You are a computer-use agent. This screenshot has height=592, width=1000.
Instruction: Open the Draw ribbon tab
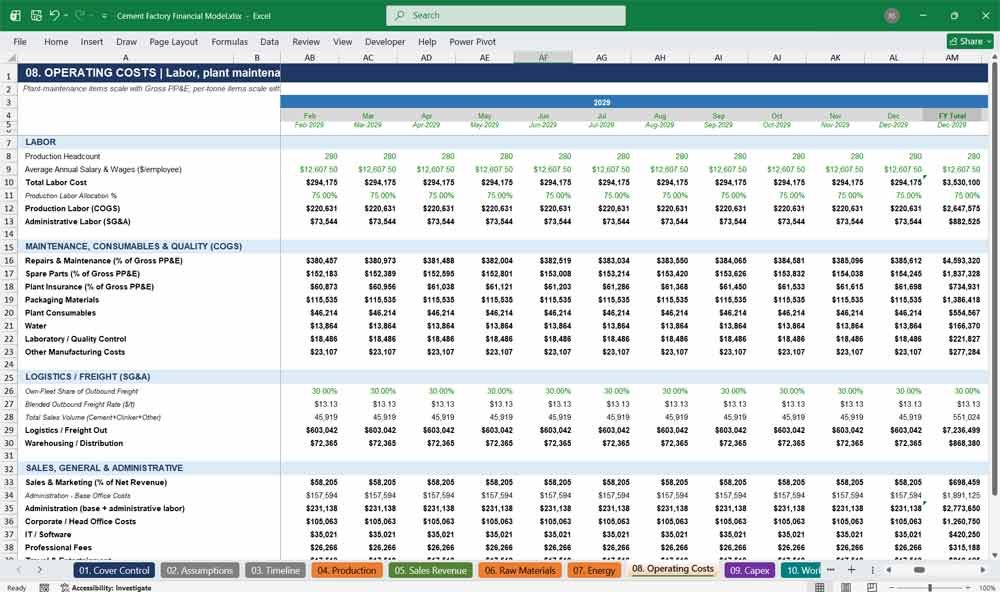click(126, 41)
